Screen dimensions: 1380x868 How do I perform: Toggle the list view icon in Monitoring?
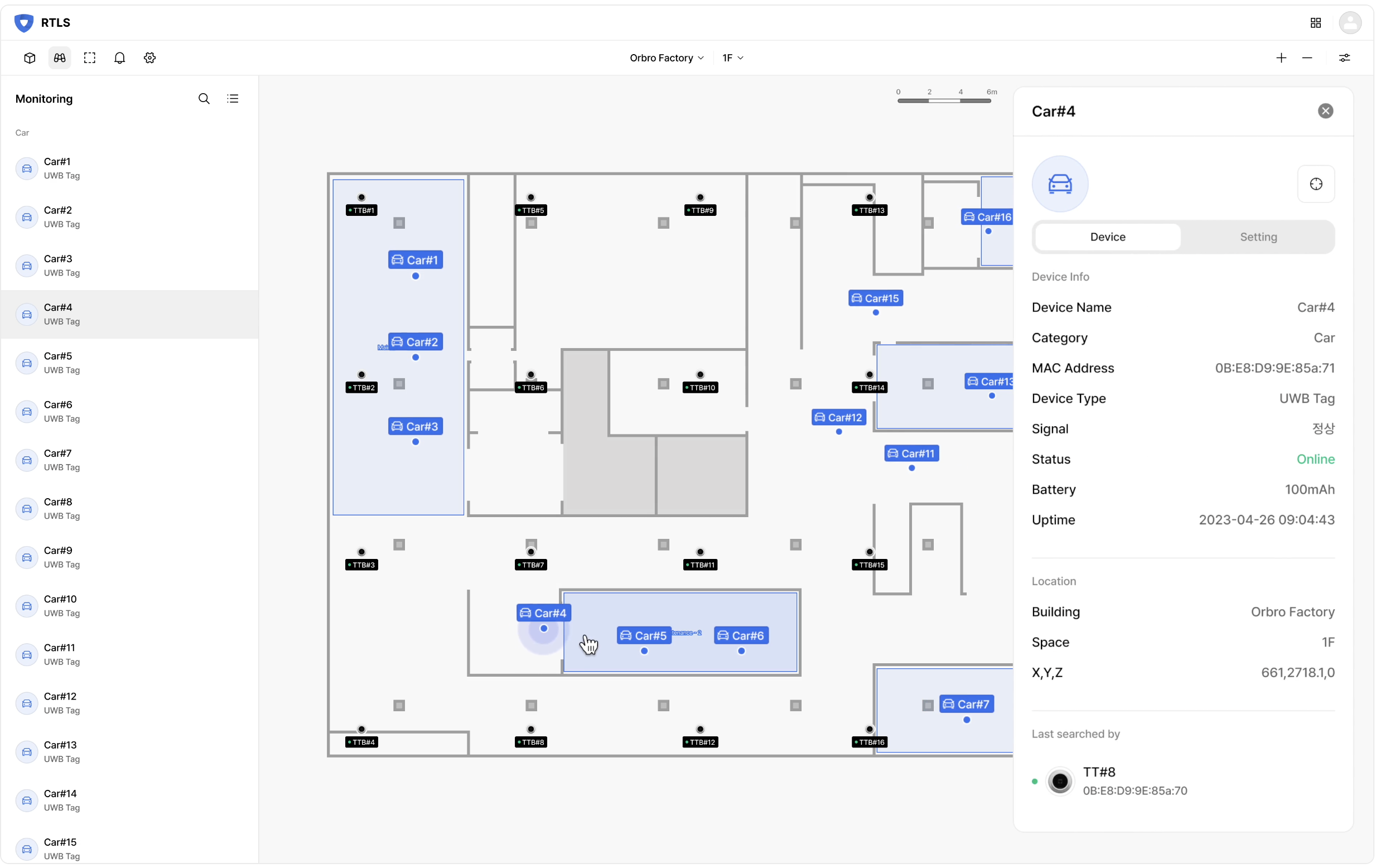pos(233,99)
